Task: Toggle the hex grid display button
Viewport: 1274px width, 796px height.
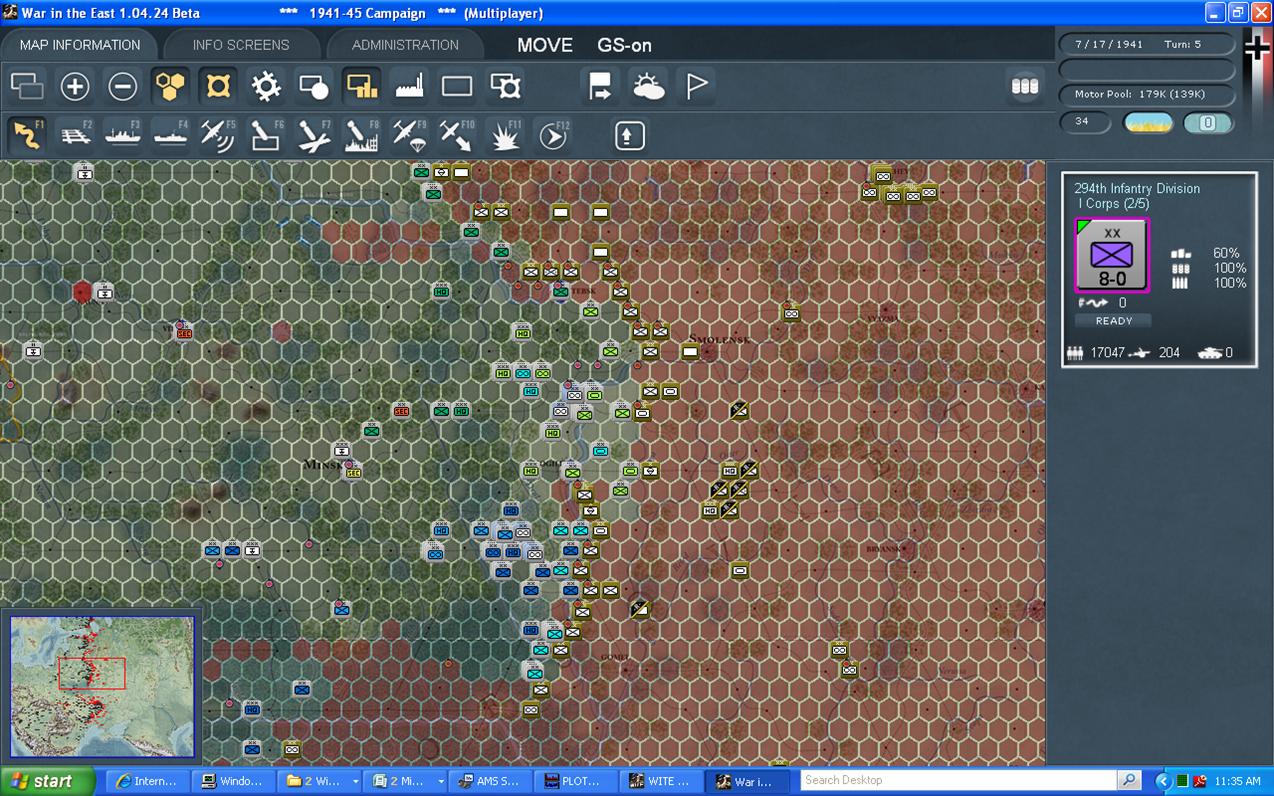Action: (171, 87)
